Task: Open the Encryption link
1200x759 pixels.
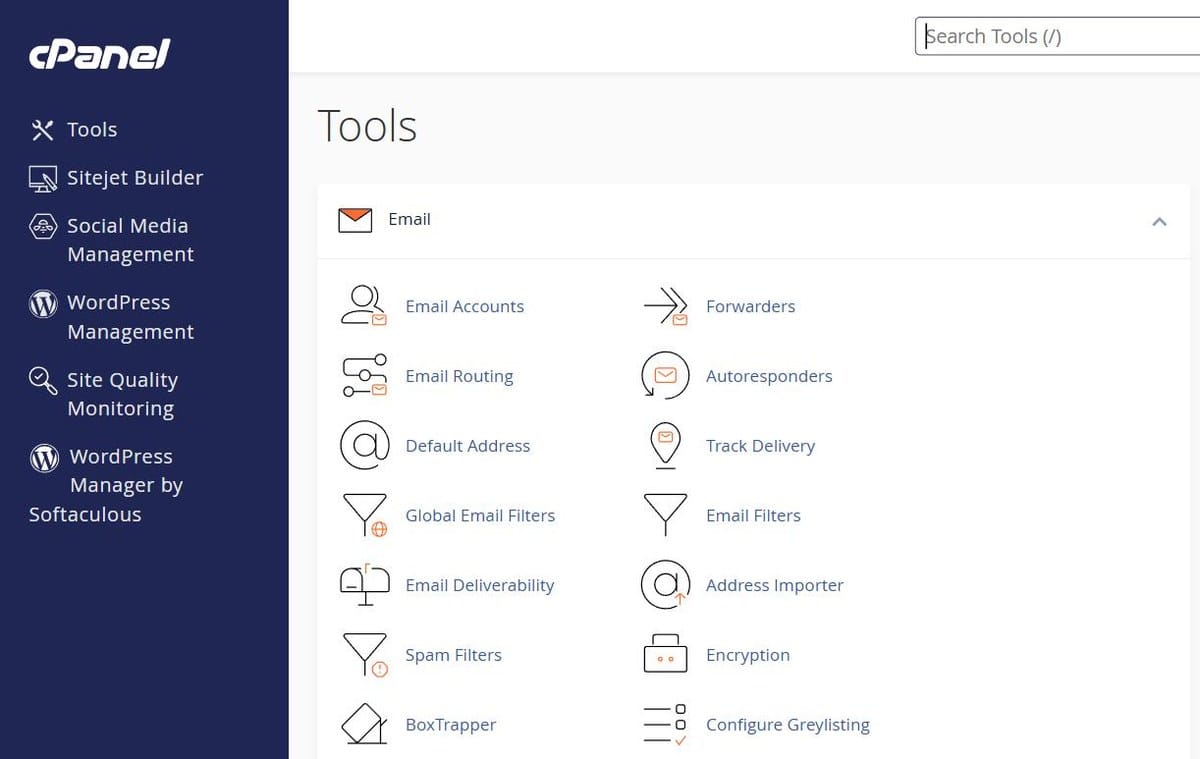Action: point(747,656)
